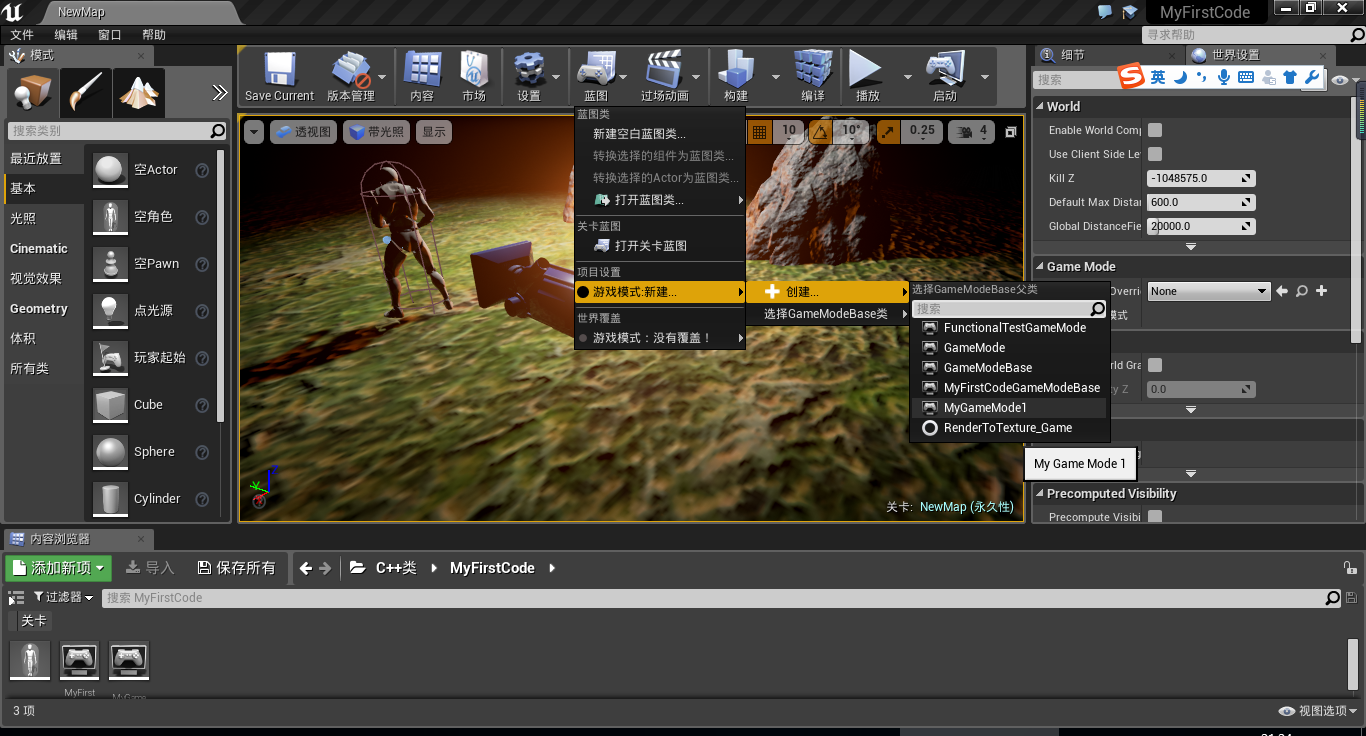Select the Paint mode brush icon
Image resolution: width=1366 pixels, height=736 pixels.
click(85, 93)
